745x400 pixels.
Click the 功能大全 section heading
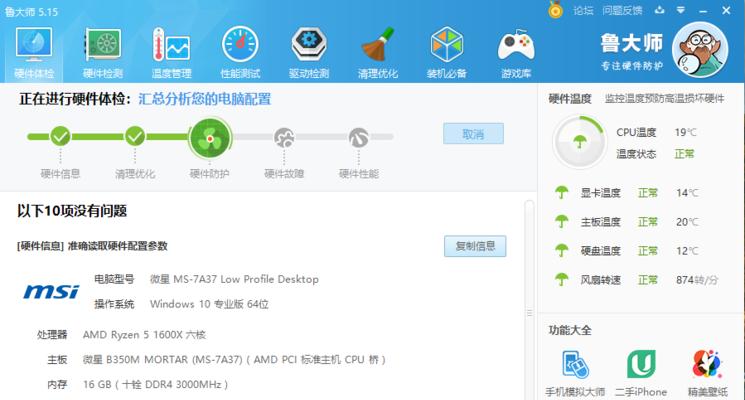(570, 330)
